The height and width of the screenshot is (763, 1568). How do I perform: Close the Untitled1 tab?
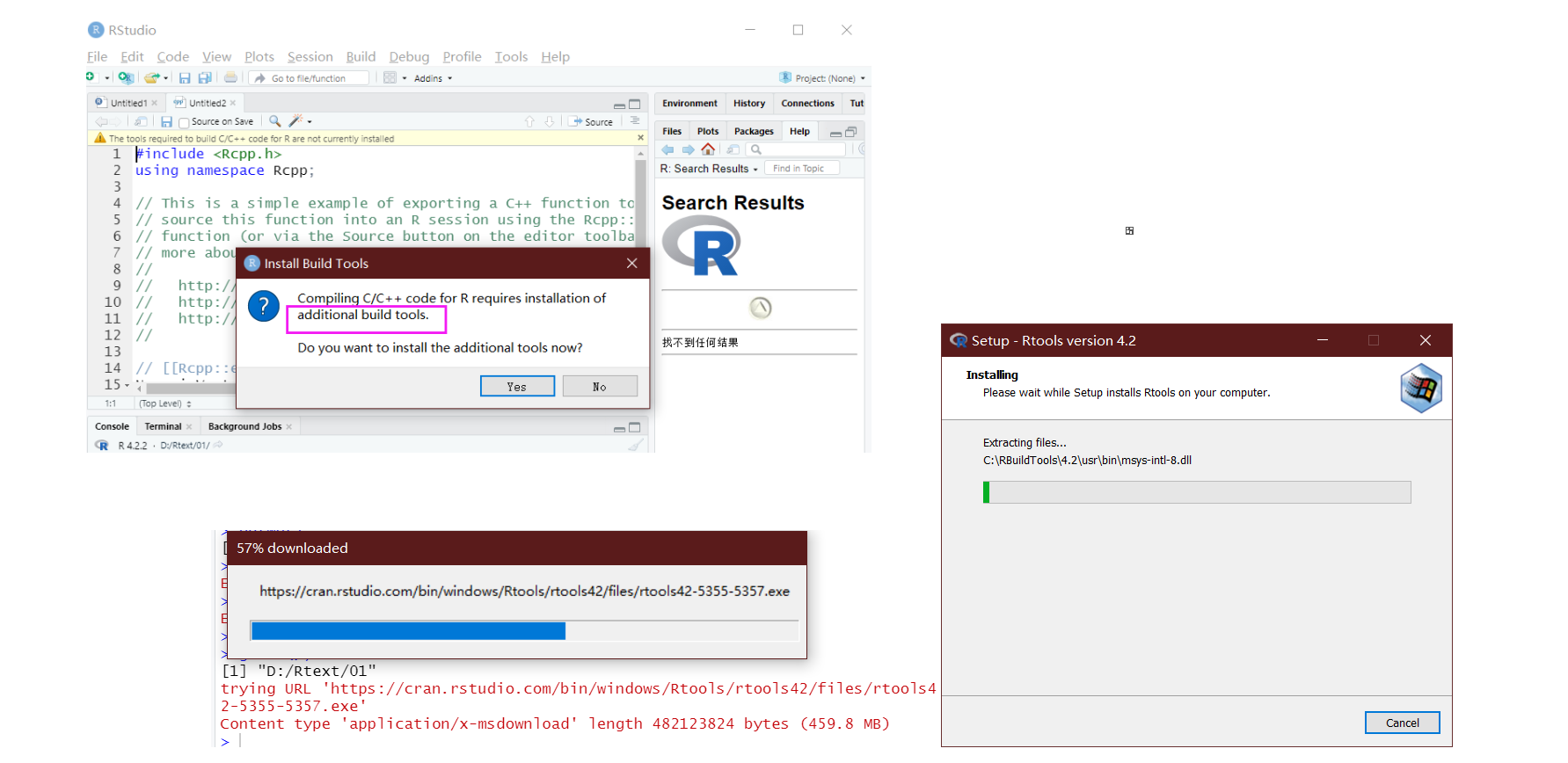(x=154, y=103)
